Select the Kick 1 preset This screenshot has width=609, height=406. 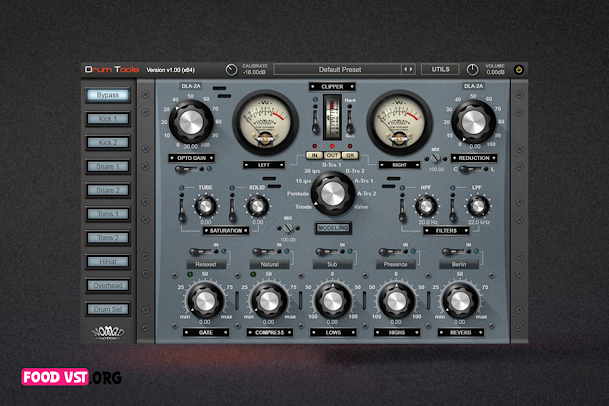(108, 119)
